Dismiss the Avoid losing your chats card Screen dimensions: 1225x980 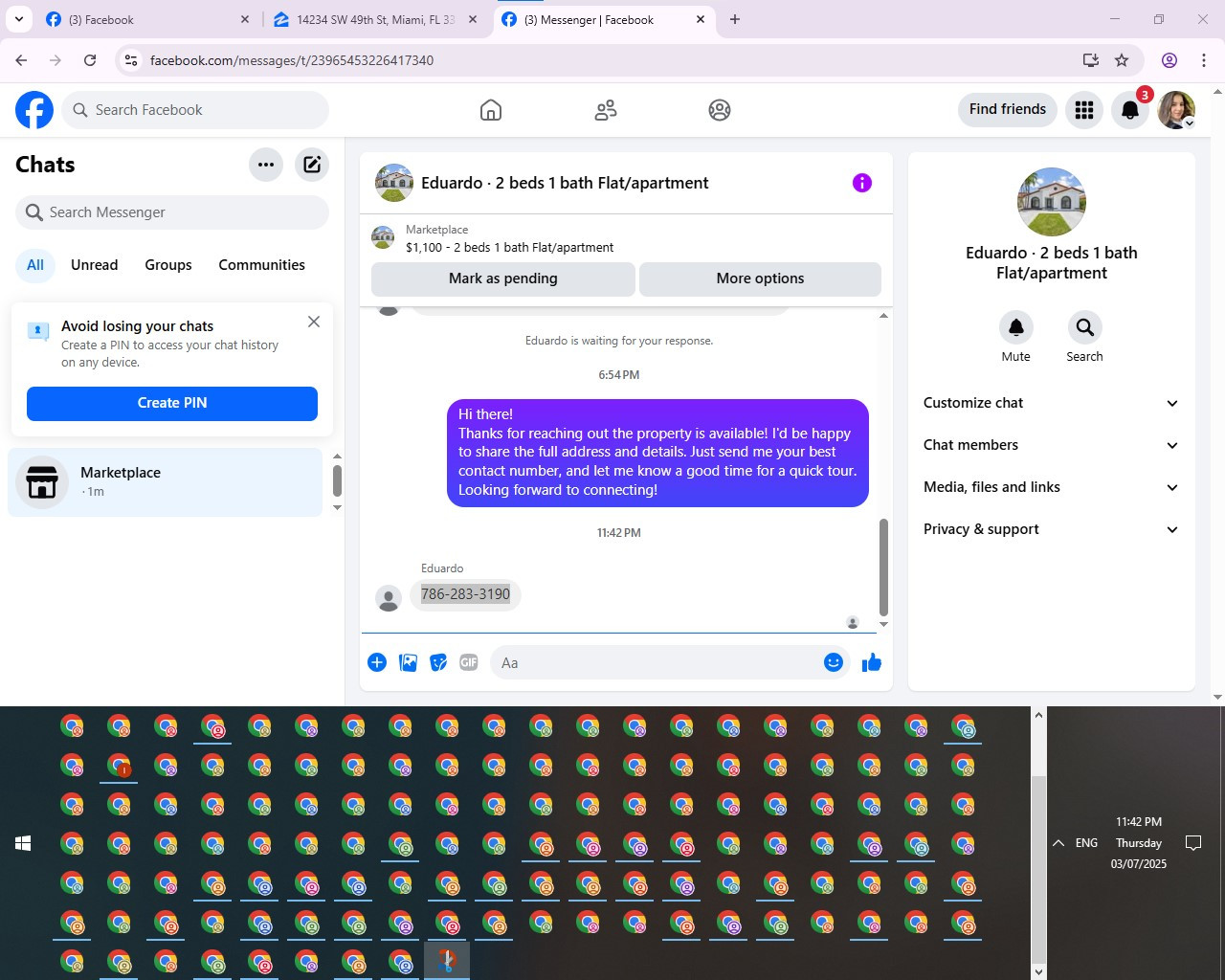[x=314, y=322]
